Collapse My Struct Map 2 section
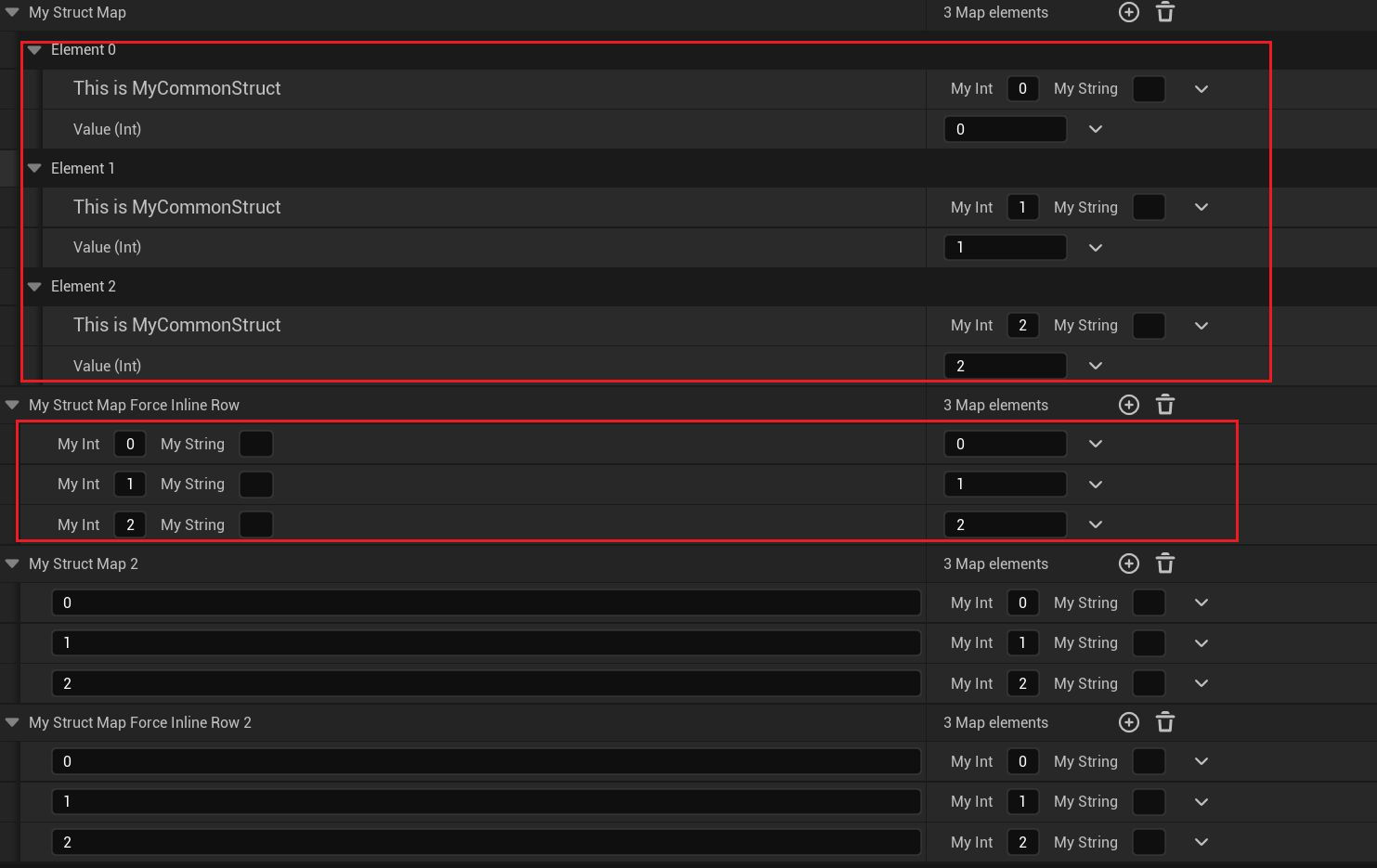Viewport: 1377px width, 868px height. [12, 564]
